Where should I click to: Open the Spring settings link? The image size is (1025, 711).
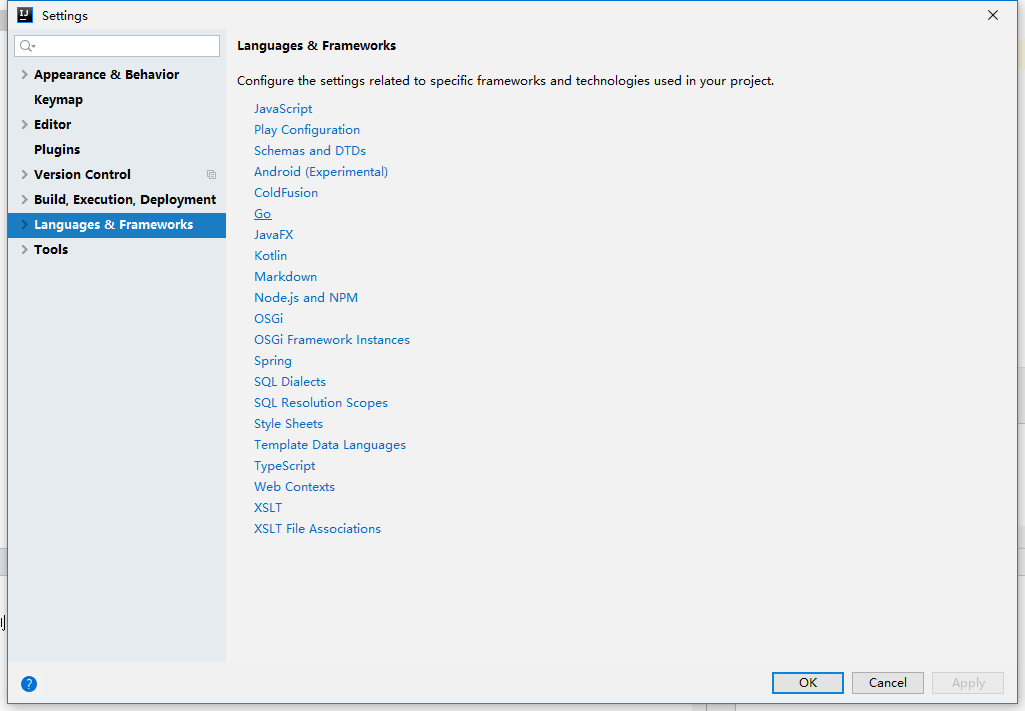tap(273, 361)
